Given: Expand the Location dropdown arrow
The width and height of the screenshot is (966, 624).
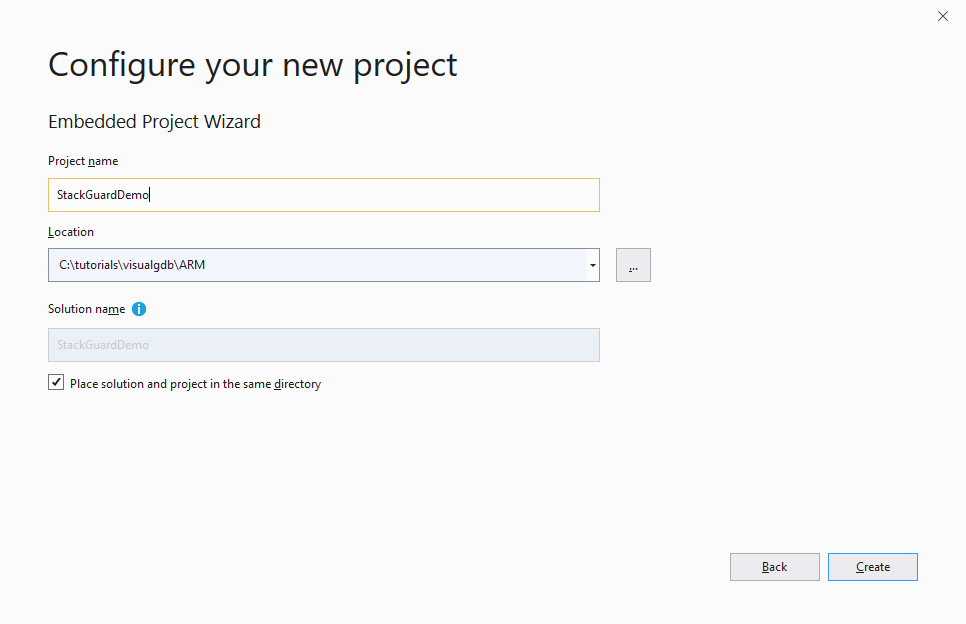Looking at the screenshot, I should coord(592,265).
